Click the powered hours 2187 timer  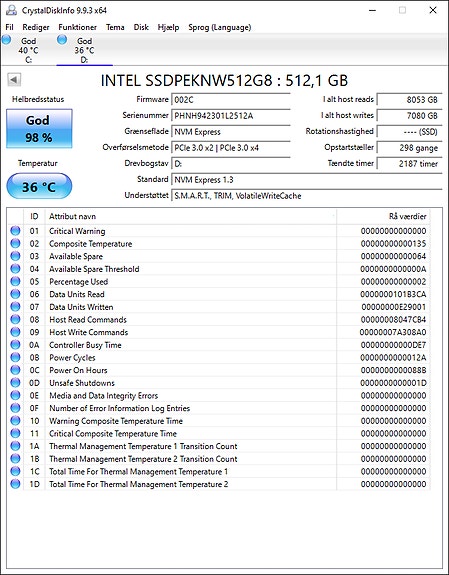tap(410, 164)
